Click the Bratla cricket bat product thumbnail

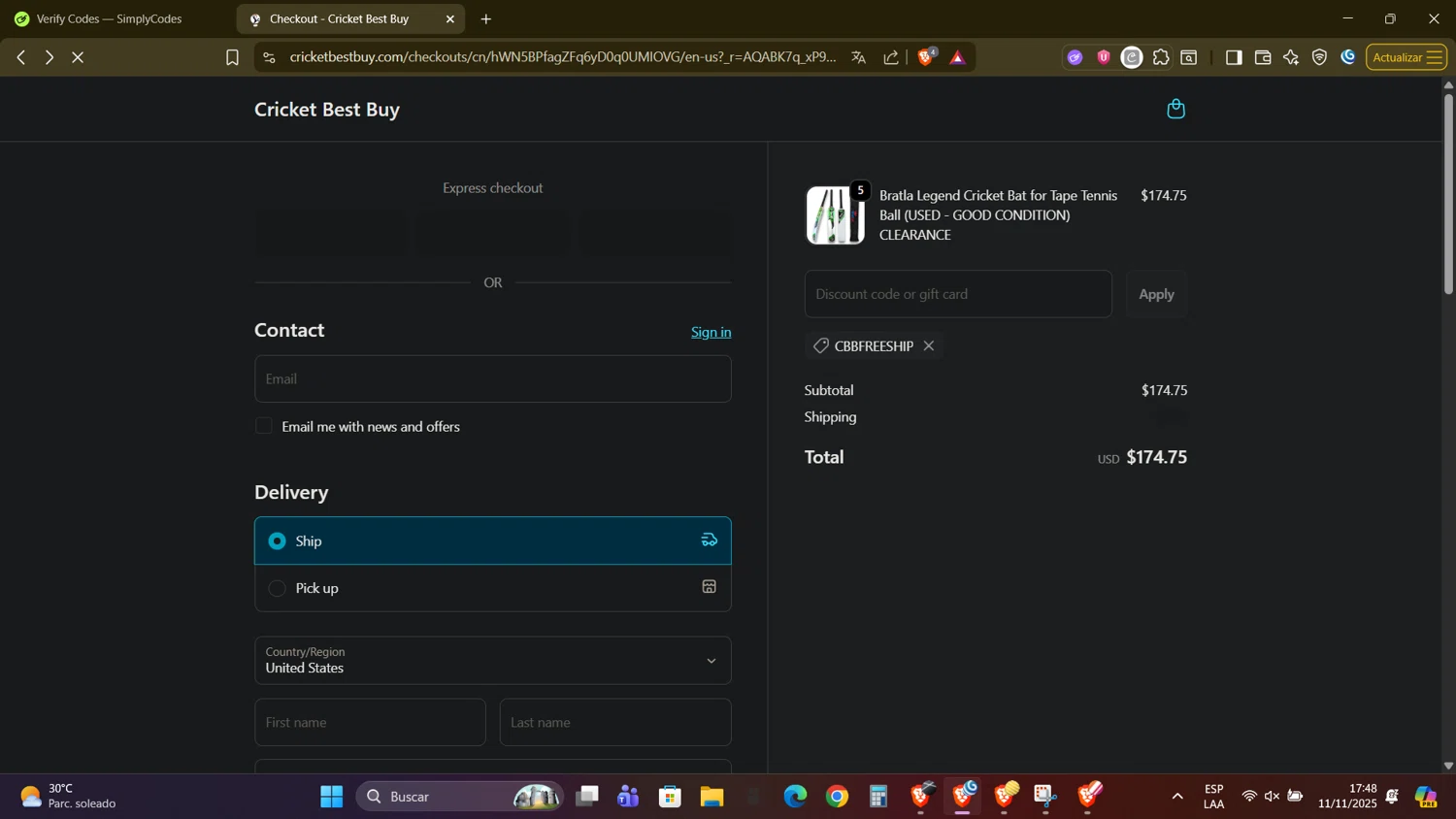coord(835,215)
